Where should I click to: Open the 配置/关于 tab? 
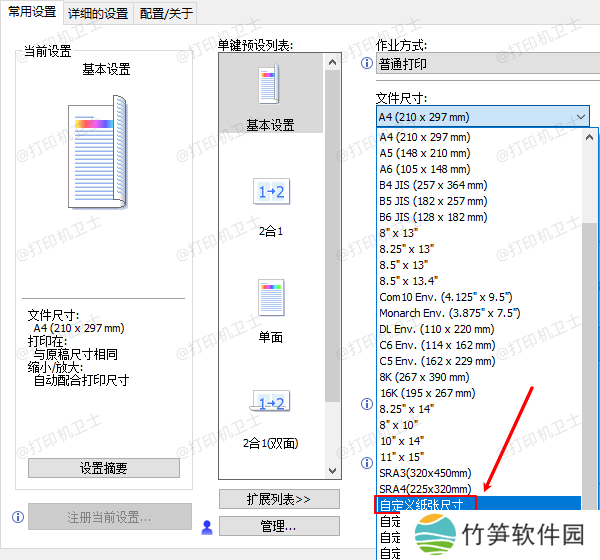click(x=166, y=13)
